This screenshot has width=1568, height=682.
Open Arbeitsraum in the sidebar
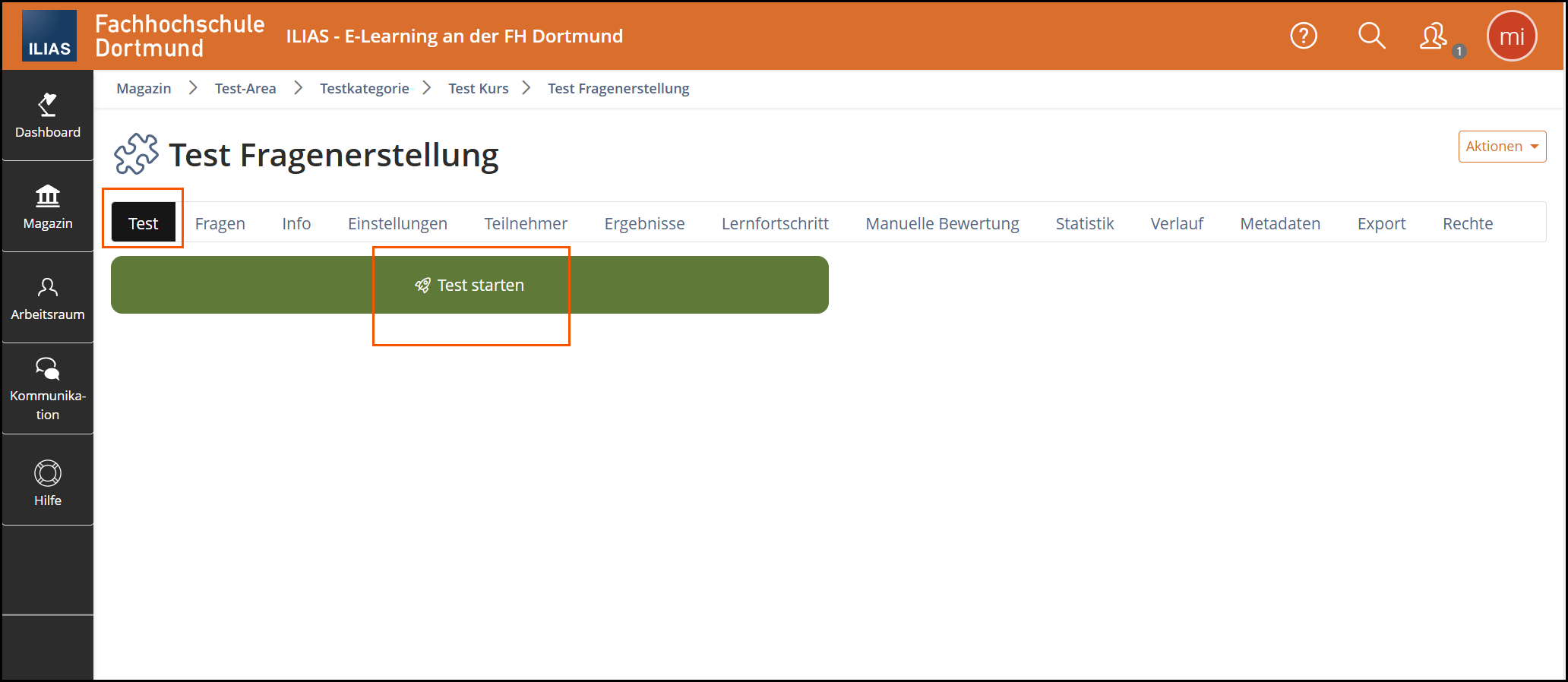click(47, 298)
